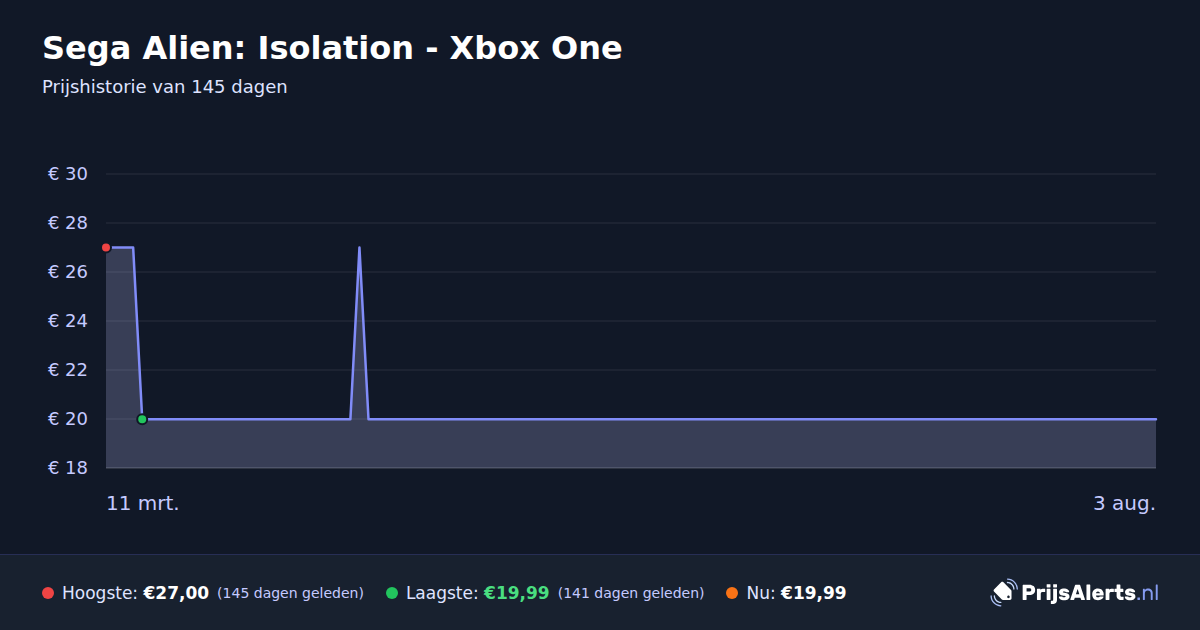1200x630 pixels.
Task: Click the 145 dagen geleden note
Action: [x=290, y=594]
